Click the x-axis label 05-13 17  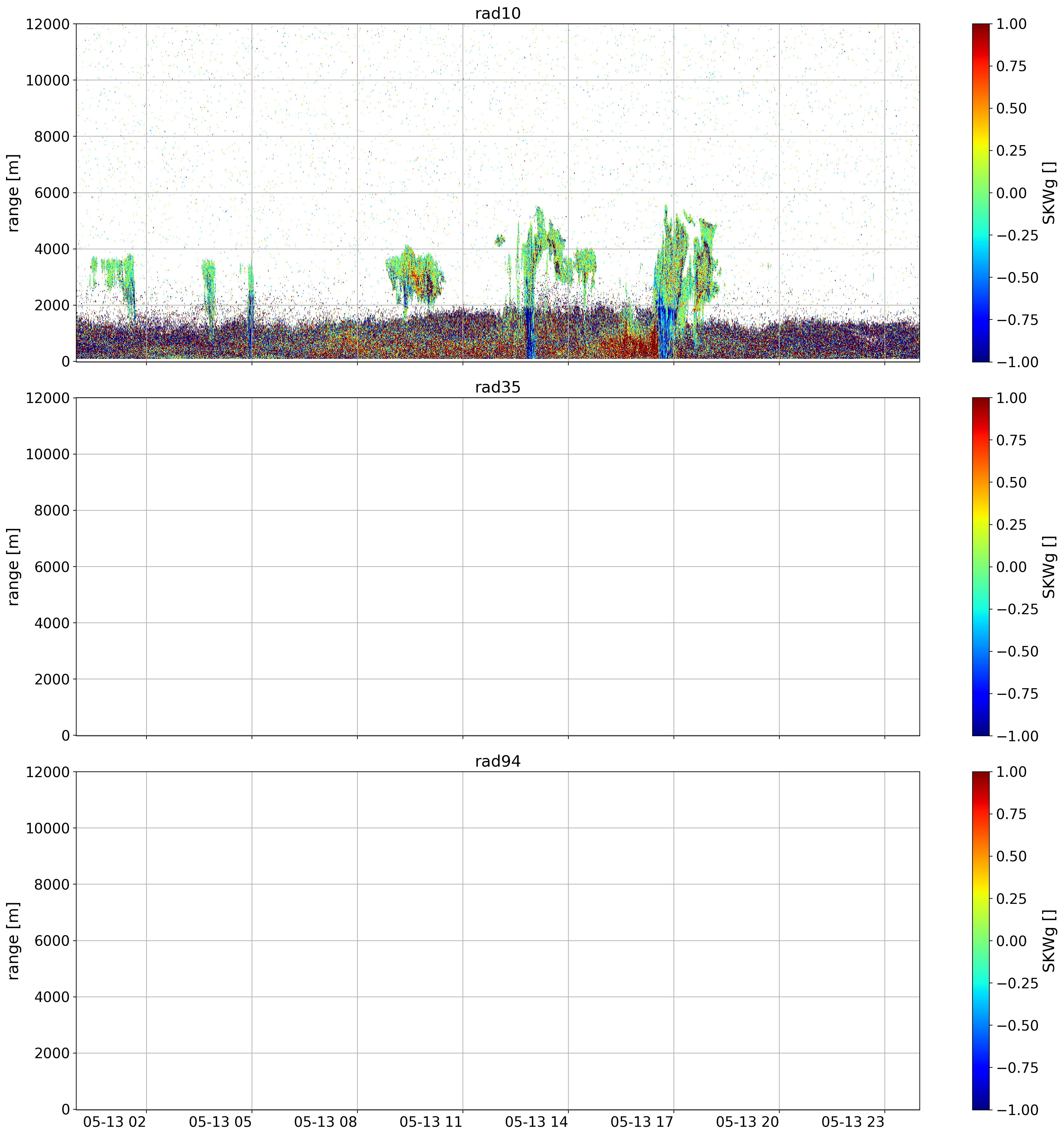pyautogui.click(x=642, y=1122)
